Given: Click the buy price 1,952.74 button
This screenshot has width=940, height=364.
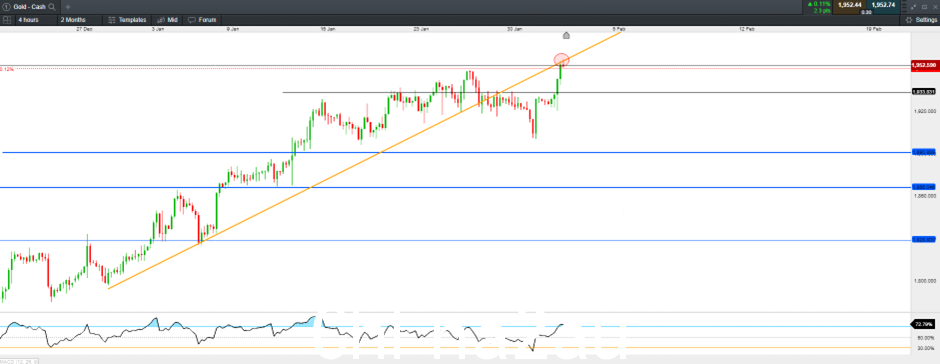Looking at the screenshot, I should click(883, 5).
